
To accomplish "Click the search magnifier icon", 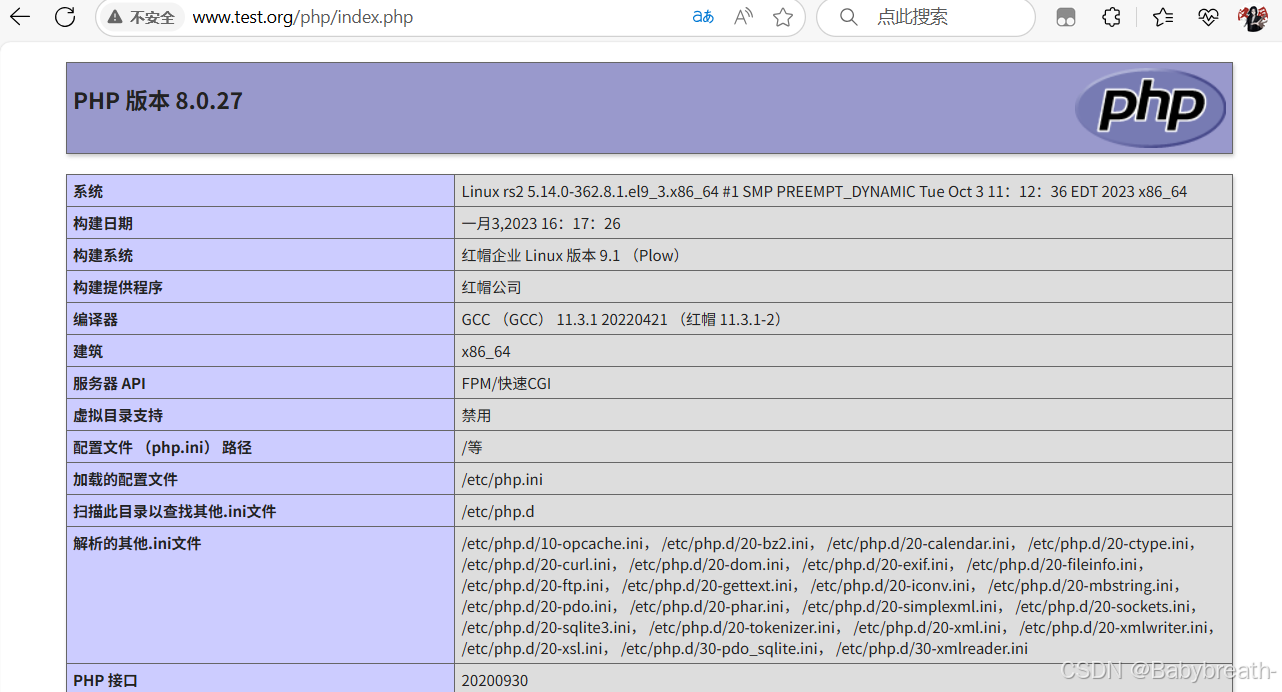I will (x=849, y=17).
